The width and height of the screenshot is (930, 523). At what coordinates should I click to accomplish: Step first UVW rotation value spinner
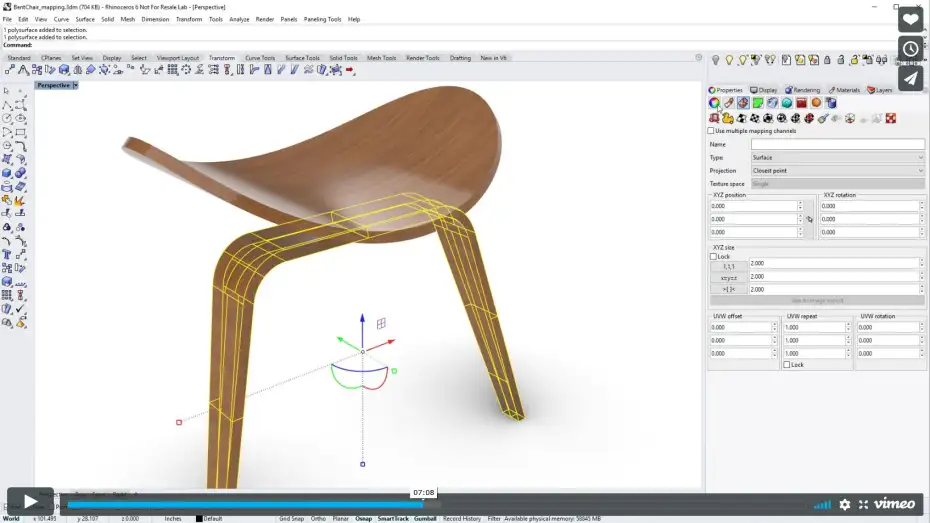click(x=922, y=327)
